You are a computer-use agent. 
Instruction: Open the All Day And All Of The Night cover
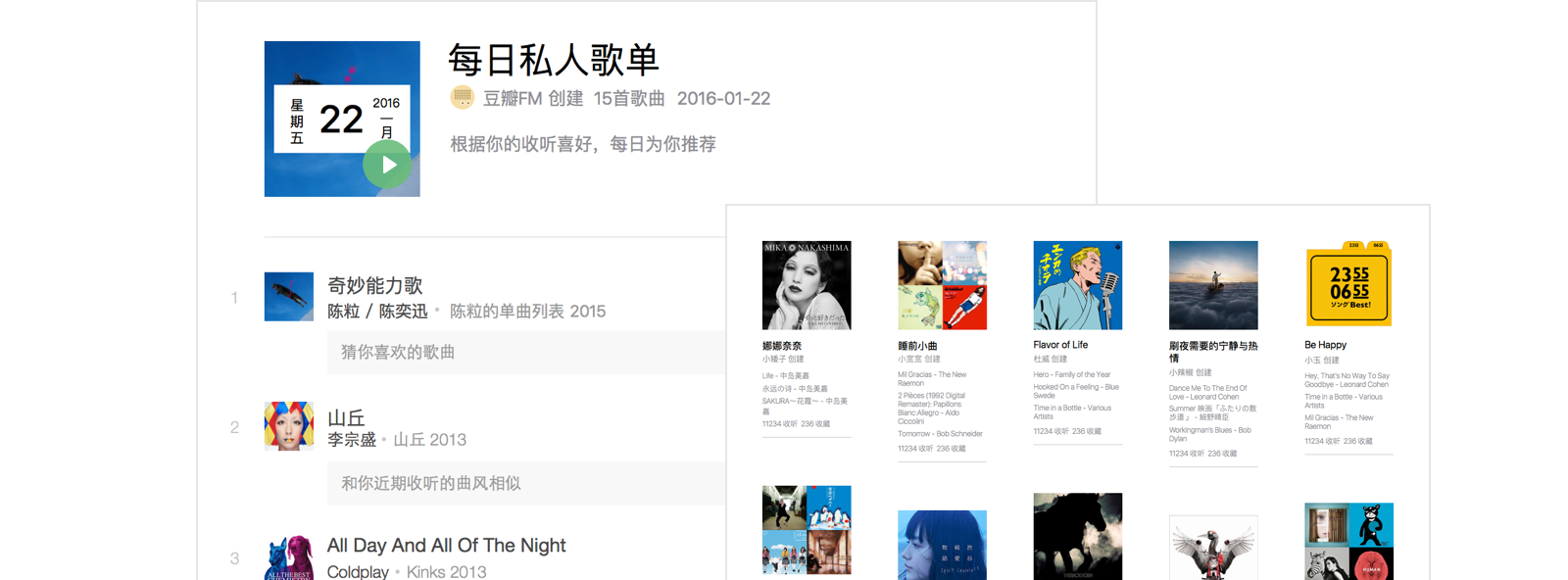tap(288, 557)
